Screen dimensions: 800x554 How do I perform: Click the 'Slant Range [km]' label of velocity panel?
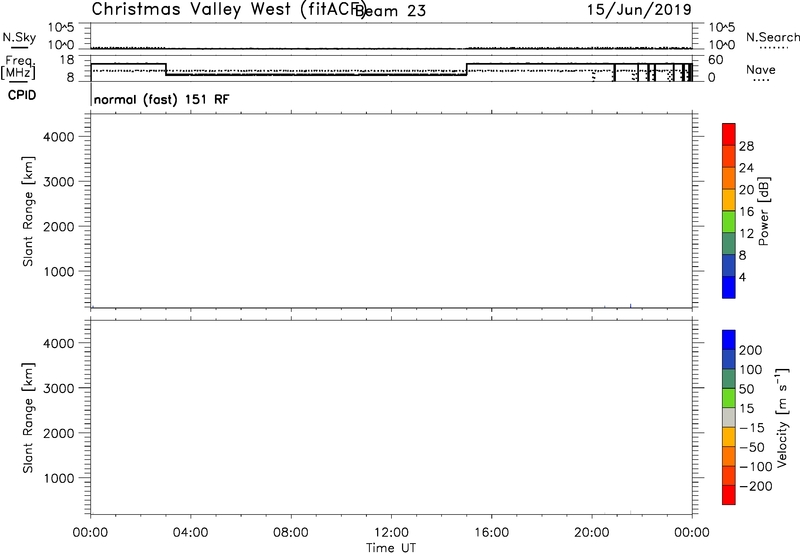click(28, 418)
